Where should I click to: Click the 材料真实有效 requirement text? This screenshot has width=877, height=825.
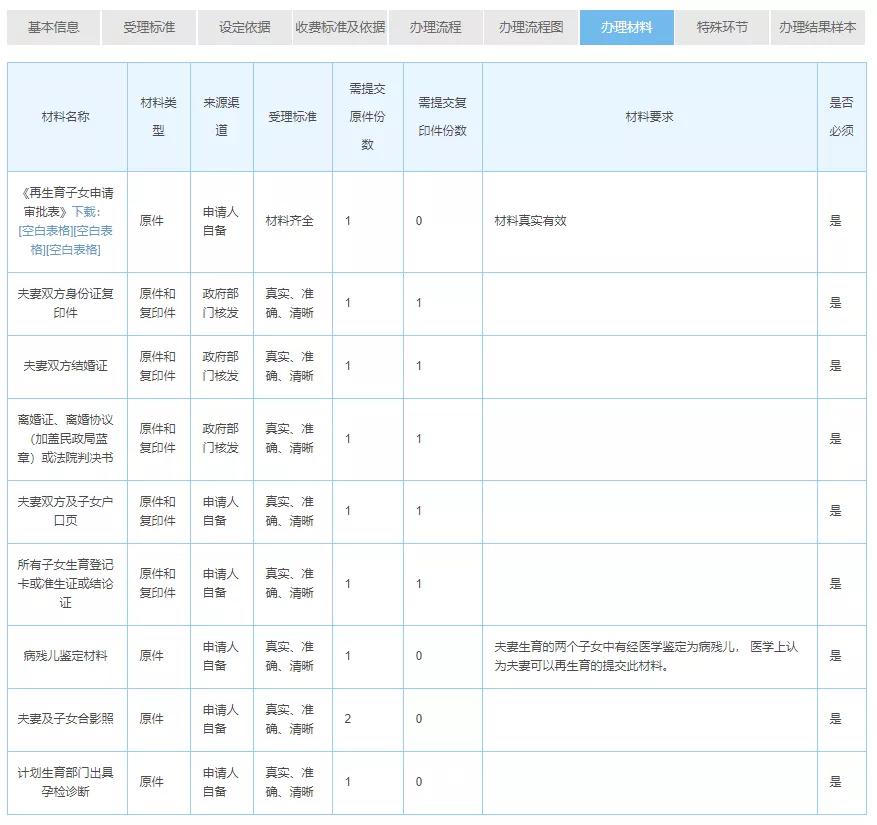tap(531, 221)
